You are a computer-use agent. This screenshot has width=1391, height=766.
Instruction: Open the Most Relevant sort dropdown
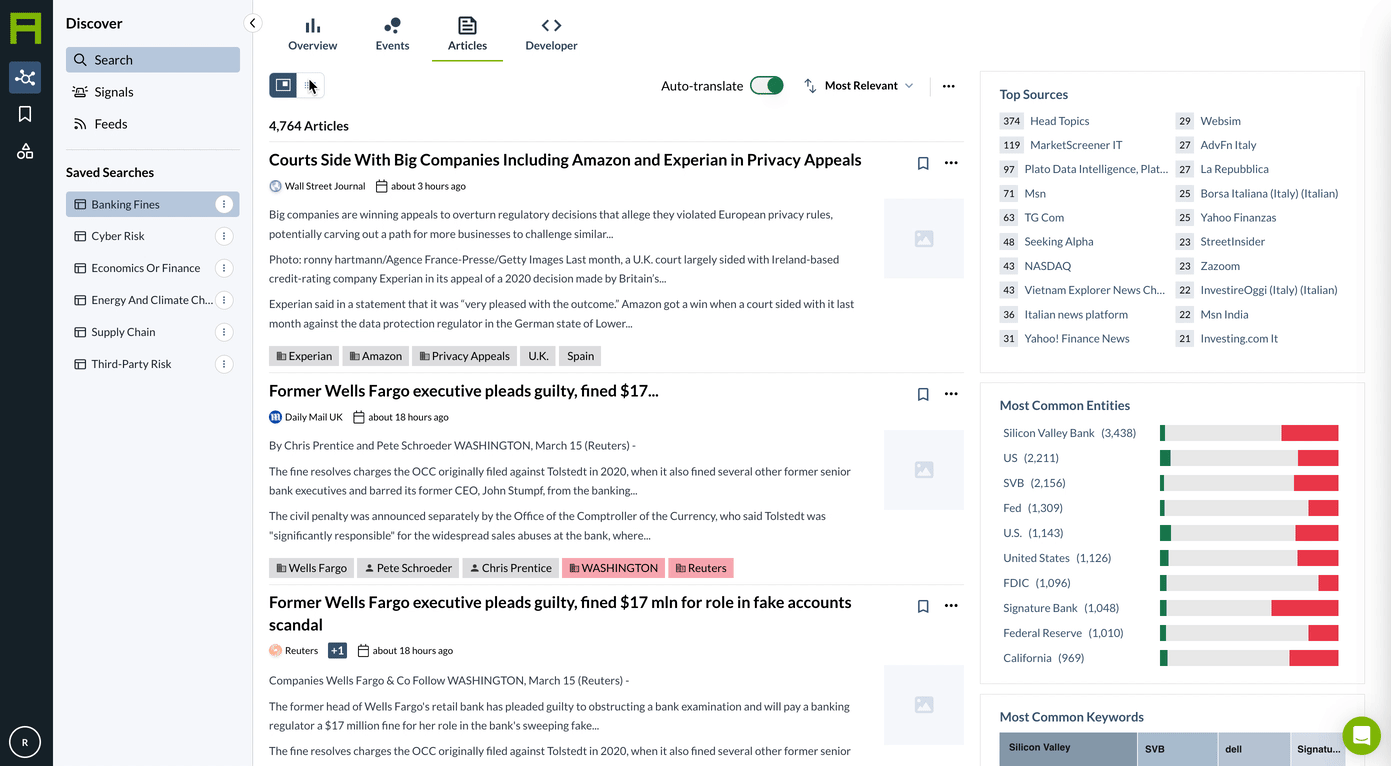[x=859, y=86]
